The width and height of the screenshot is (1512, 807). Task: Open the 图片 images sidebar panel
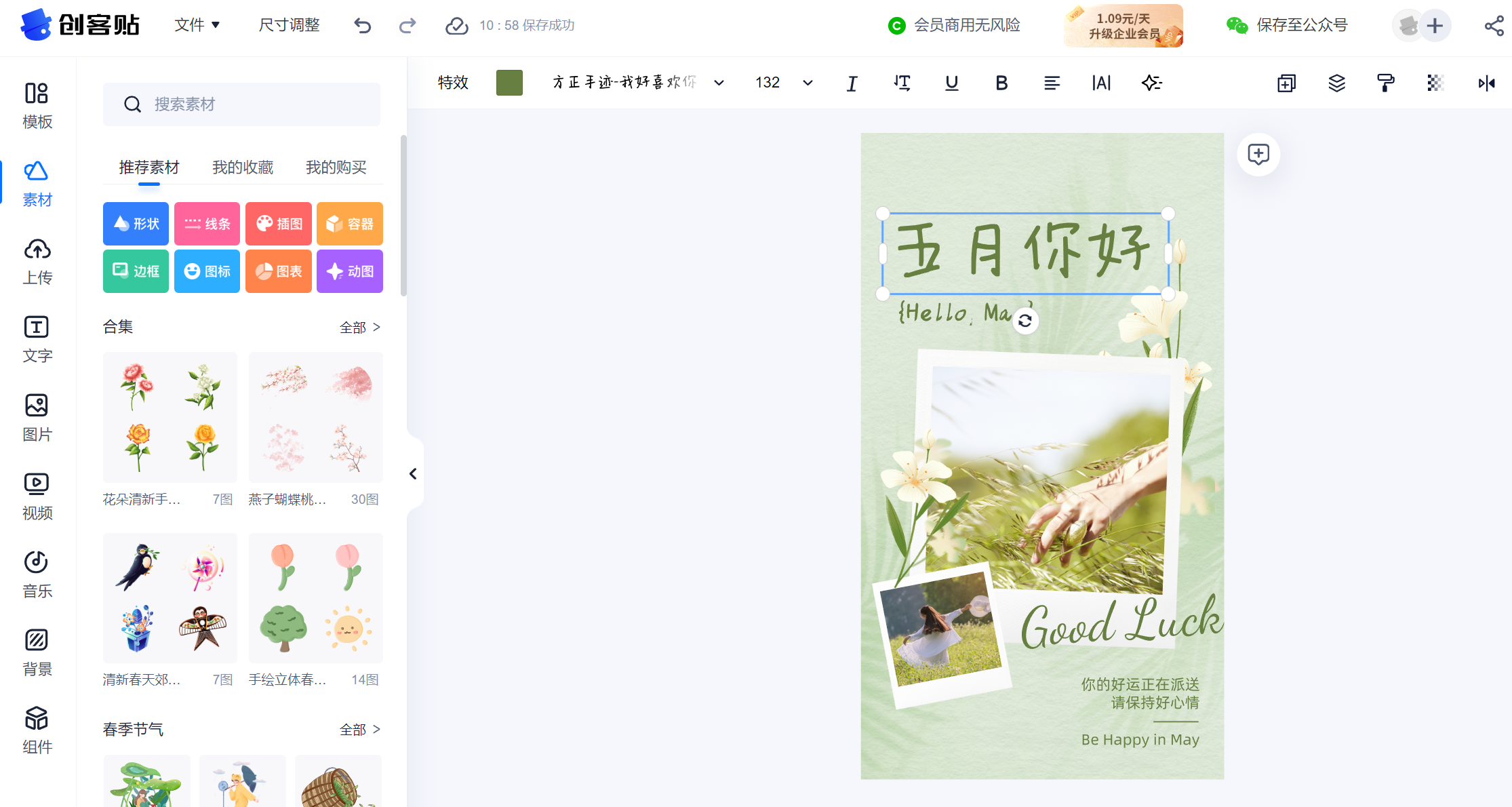pos(37,418)
